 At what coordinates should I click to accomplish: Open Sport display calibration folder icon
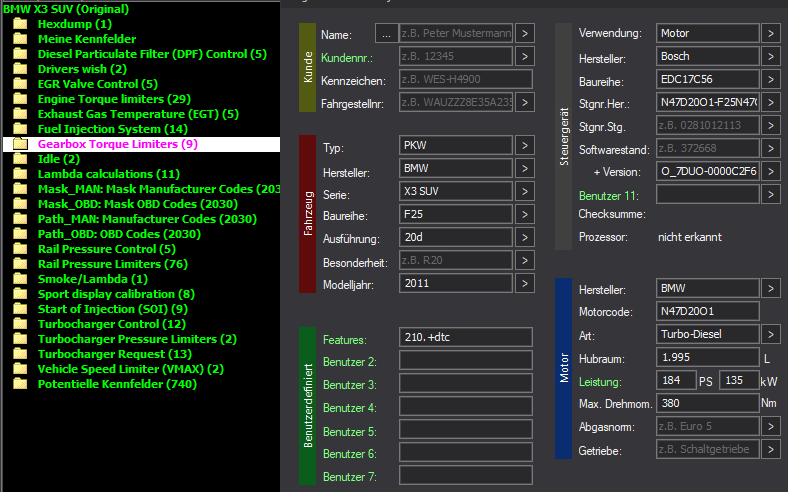click(x=20, y=294)
